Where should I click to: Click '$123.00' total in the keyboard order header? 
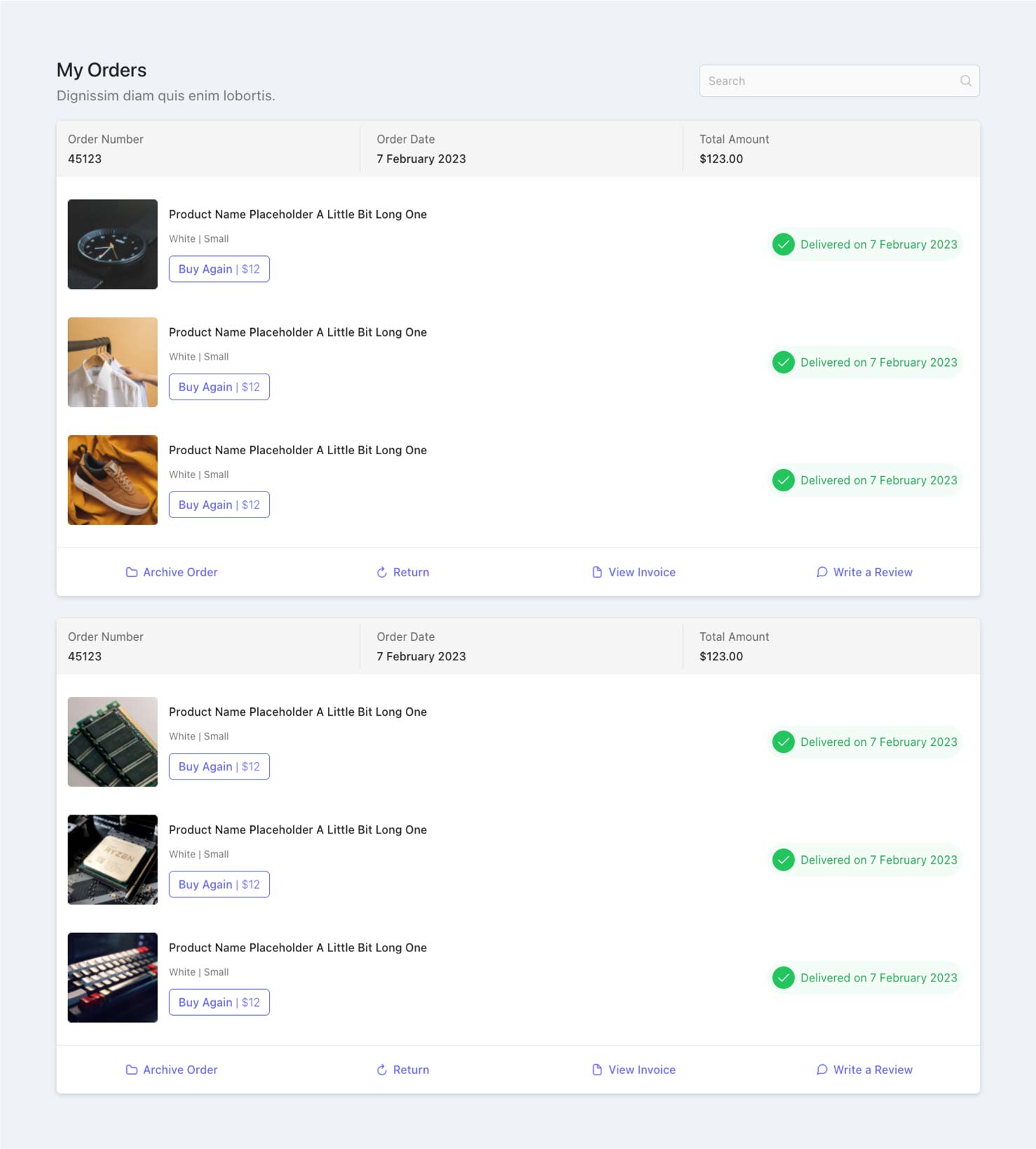pos(721,657)
